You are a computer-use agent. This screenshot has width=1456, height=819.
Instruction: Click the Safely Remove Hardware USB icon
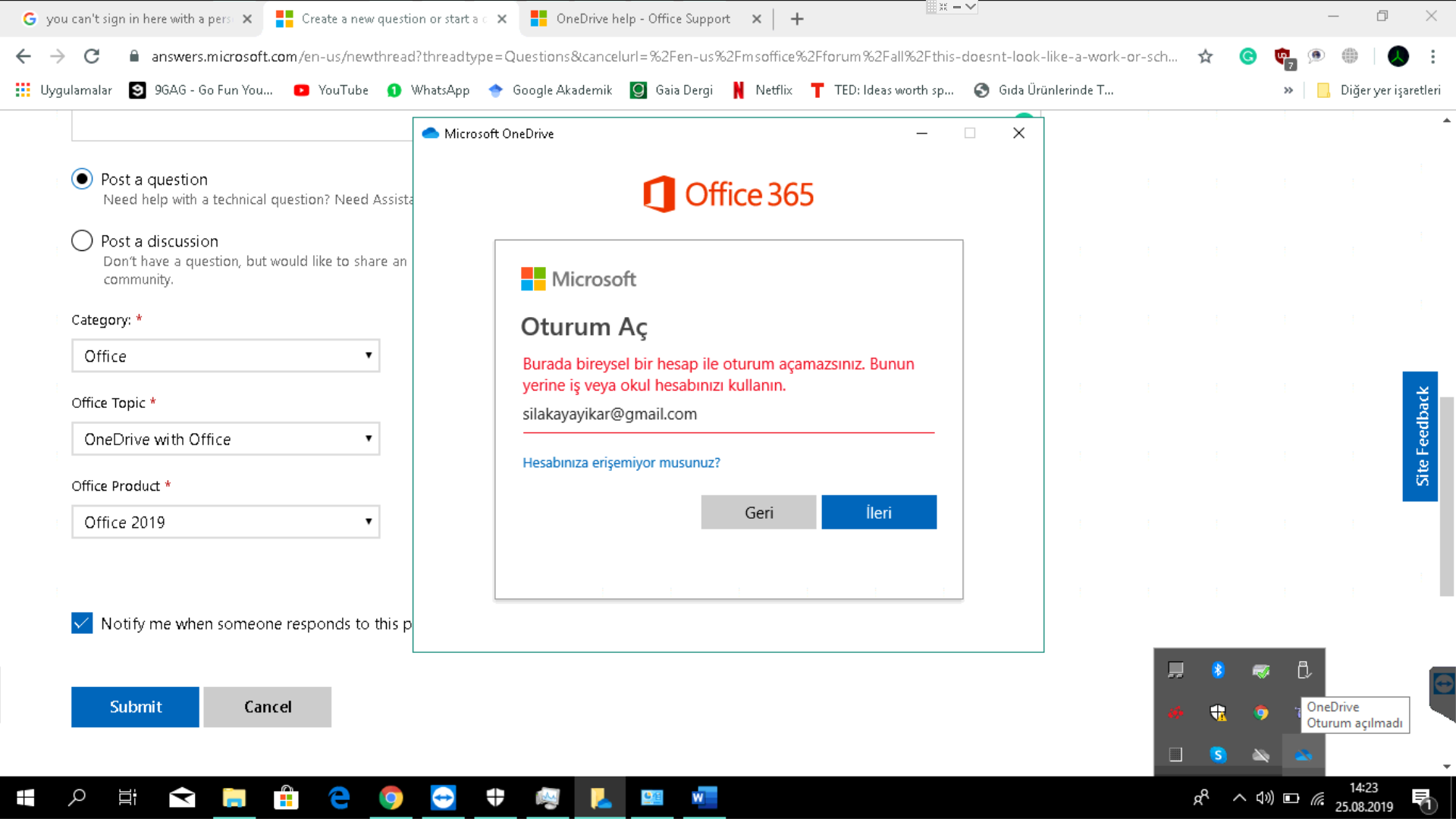(x=1303, y=670)
